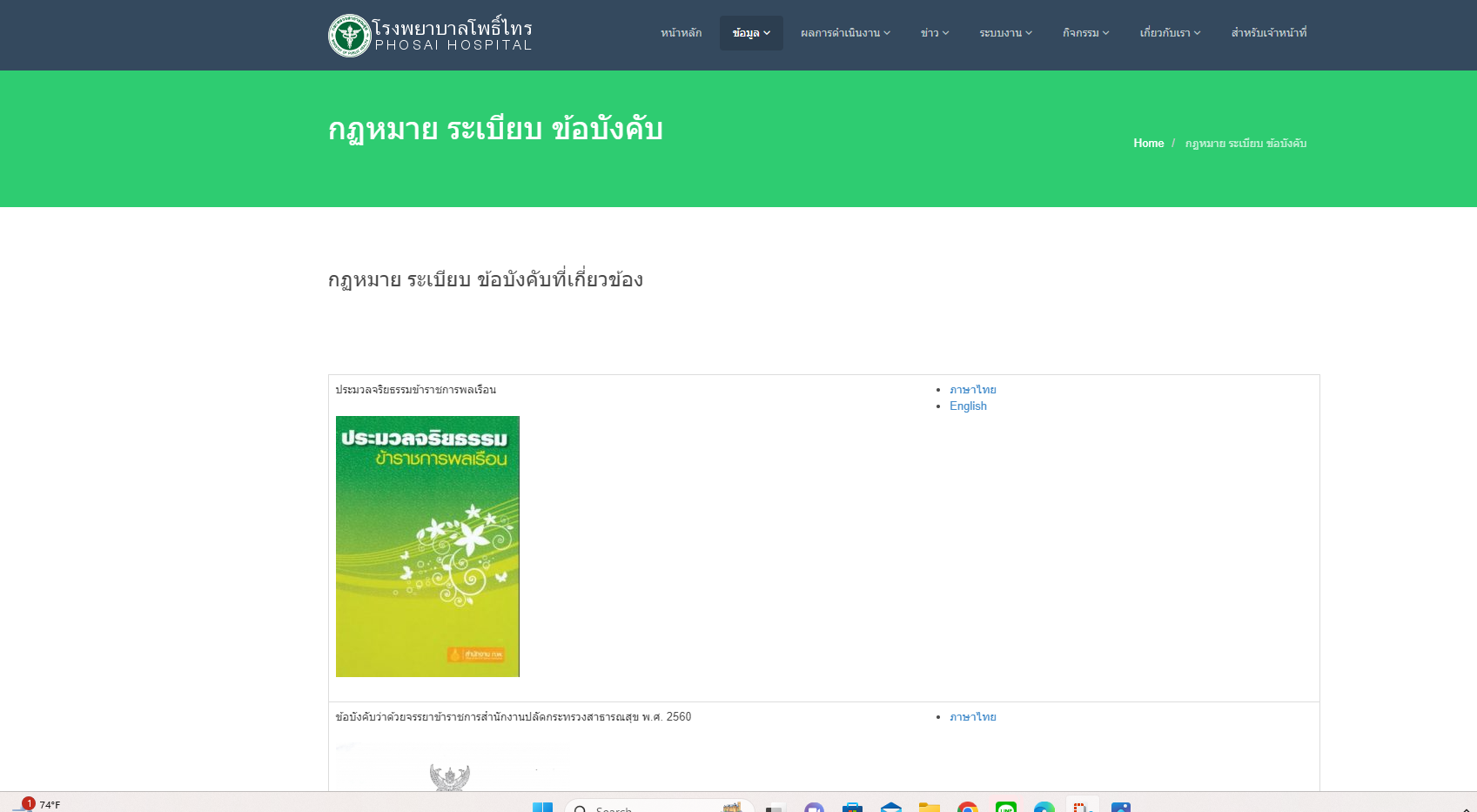Image resolution: width=1477 pixels, height=812 pixels.
Task: Go to Home via the breadcrumb
Action: 1148,144
